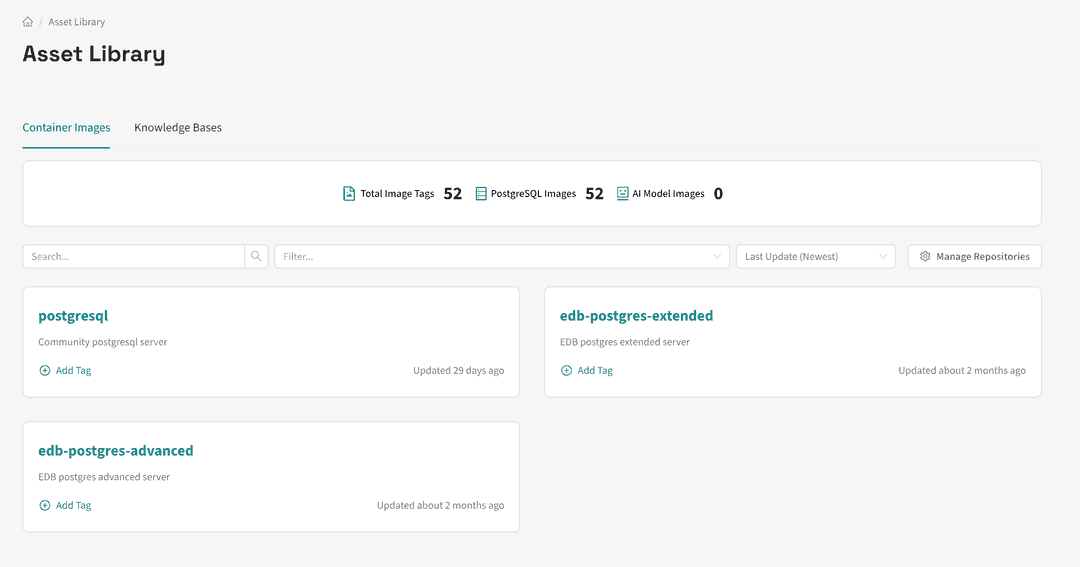Add Tag to edb-postgres-advanced image

[65, 506]
